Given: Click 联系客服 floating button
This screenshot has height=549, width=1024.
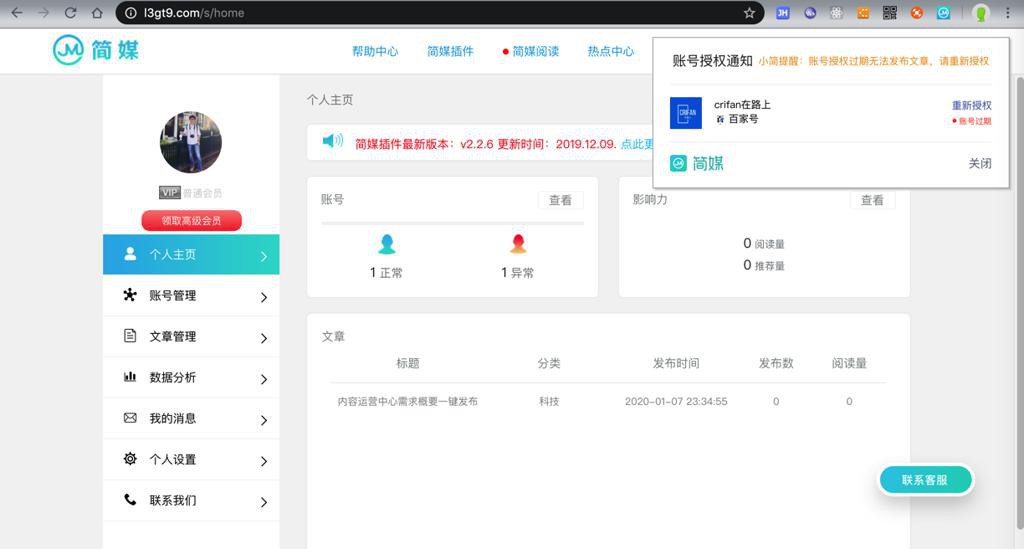Looking at the screenshot, I should [x=925, y=480].
